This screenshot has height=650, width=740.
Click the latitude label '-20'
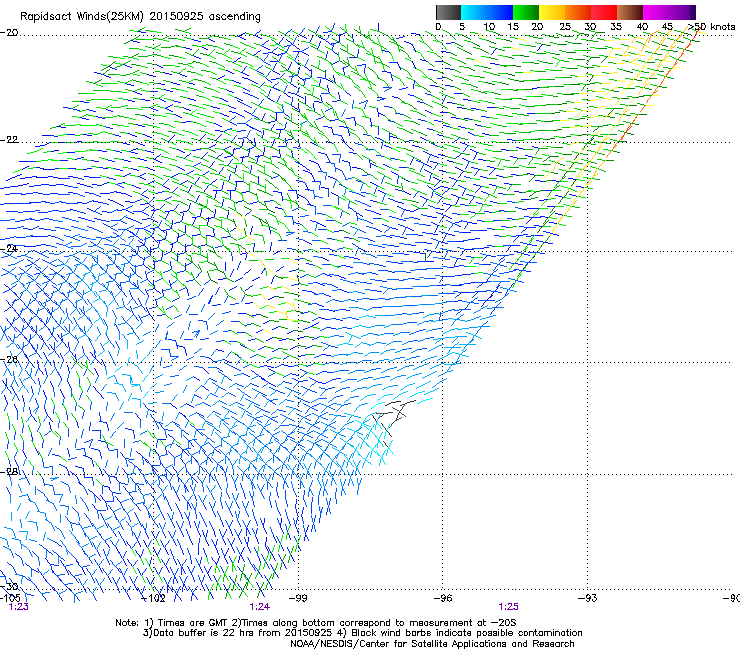(x=9, y=33)
